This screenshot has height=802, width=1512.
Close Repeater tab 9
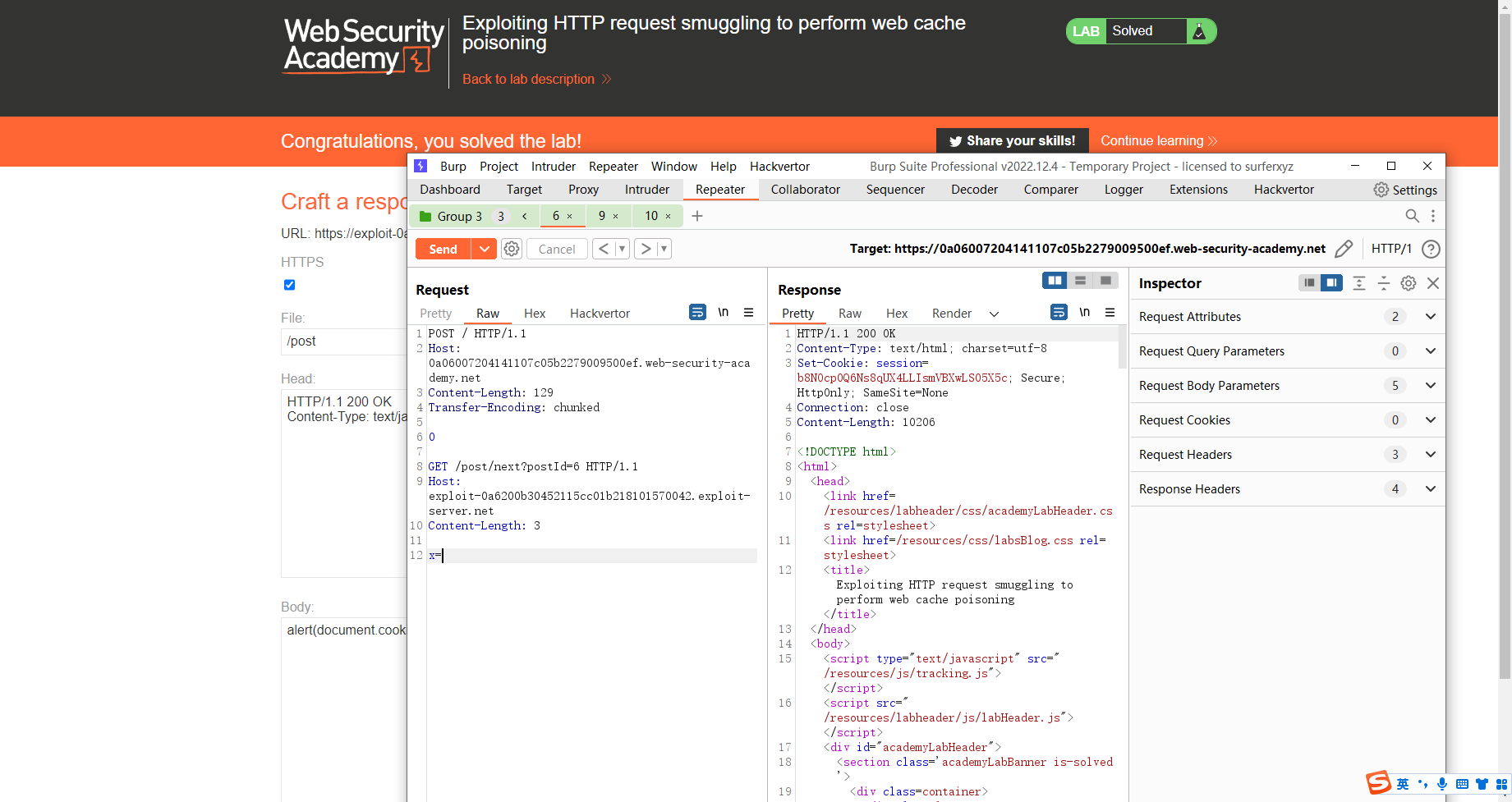[x=615, y=216]
